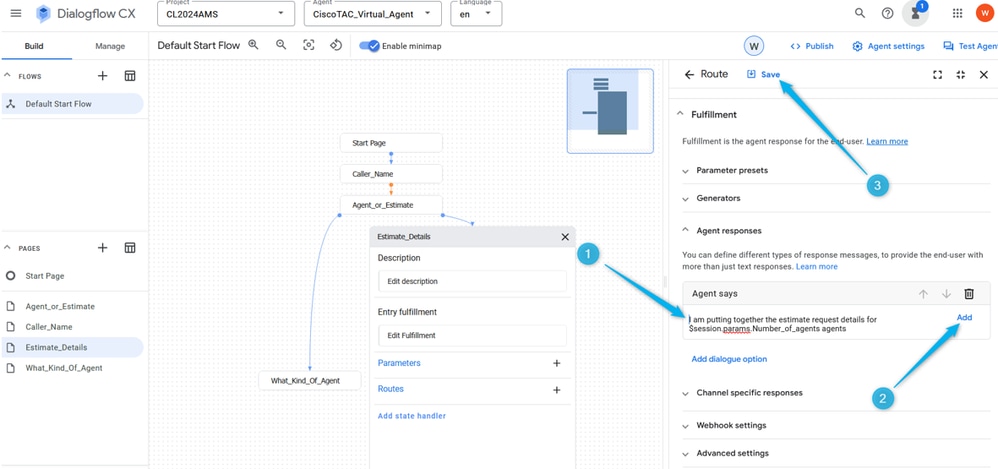
Task: Open the Pages table view icon
Action: [x=130, y=248]
